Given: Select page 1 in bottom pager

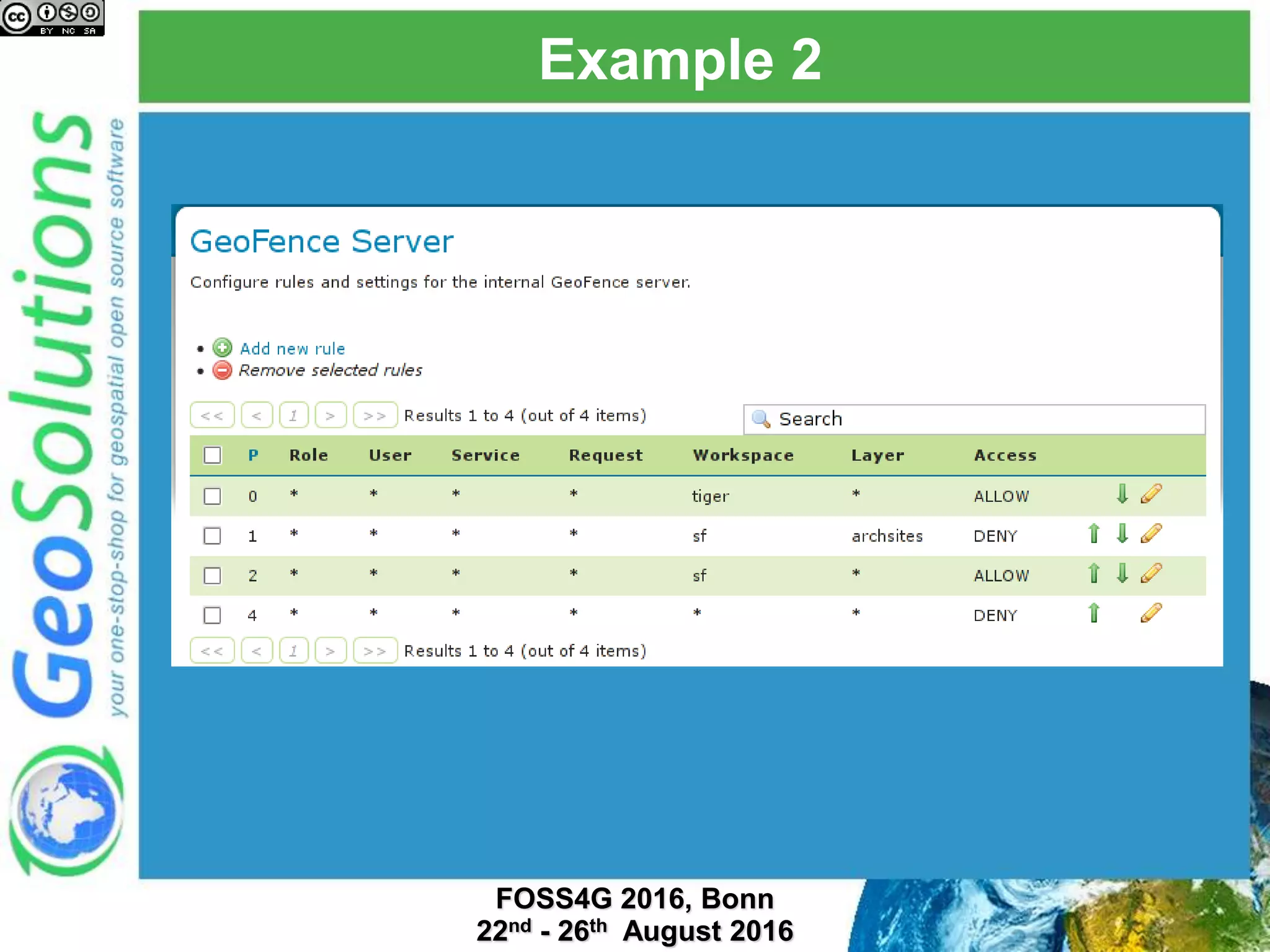Looking at the screenshot, I should tap(293, 651).
